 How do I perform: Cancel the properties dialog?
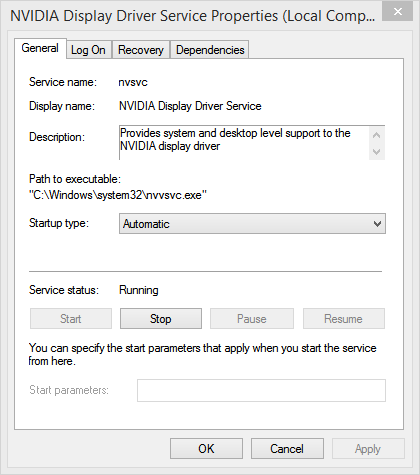coord(287,449)
